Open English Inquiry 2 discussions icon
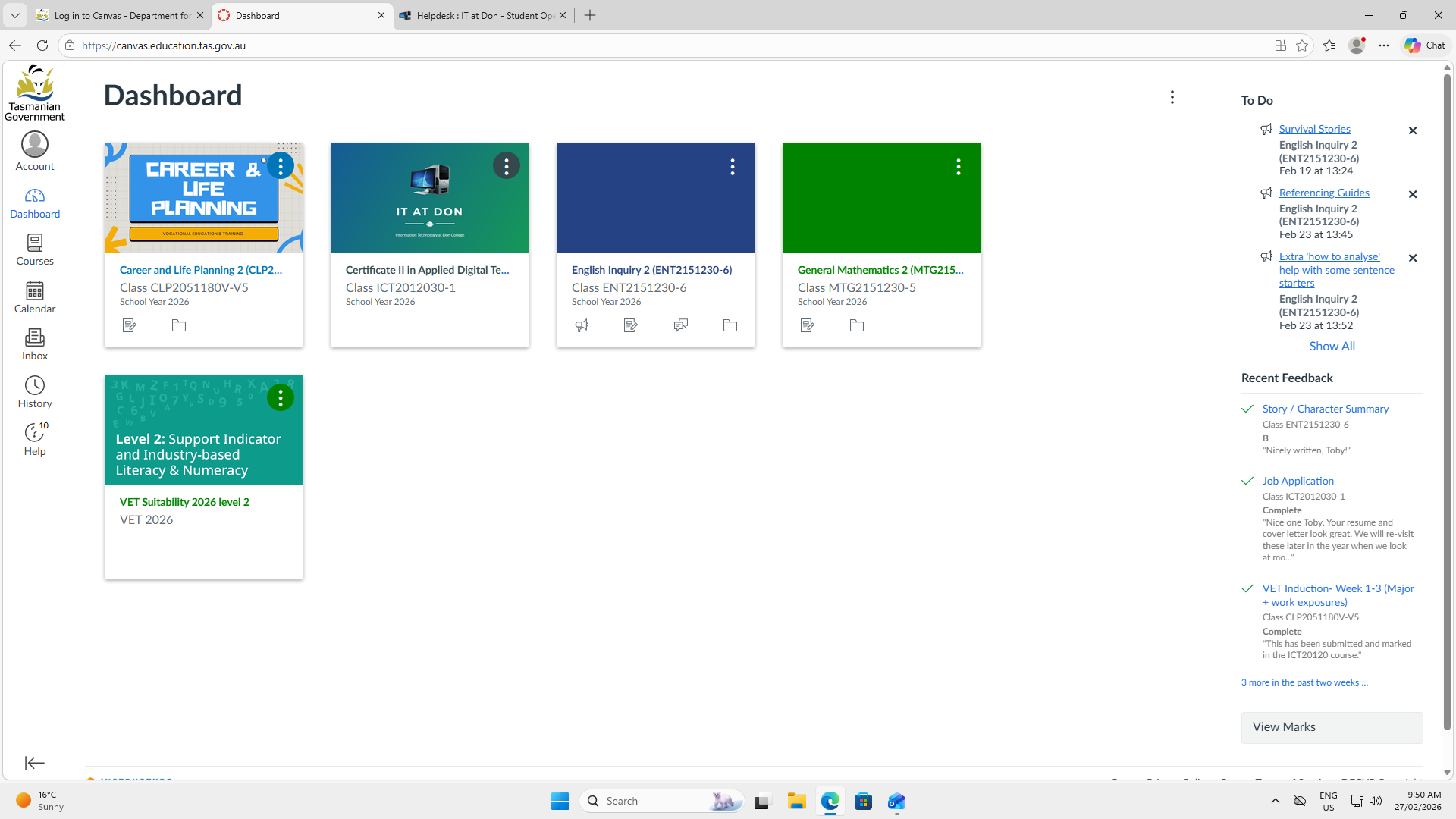This screenshot has width=1456, height=819. pyautogui.click(x=681, y=325)
